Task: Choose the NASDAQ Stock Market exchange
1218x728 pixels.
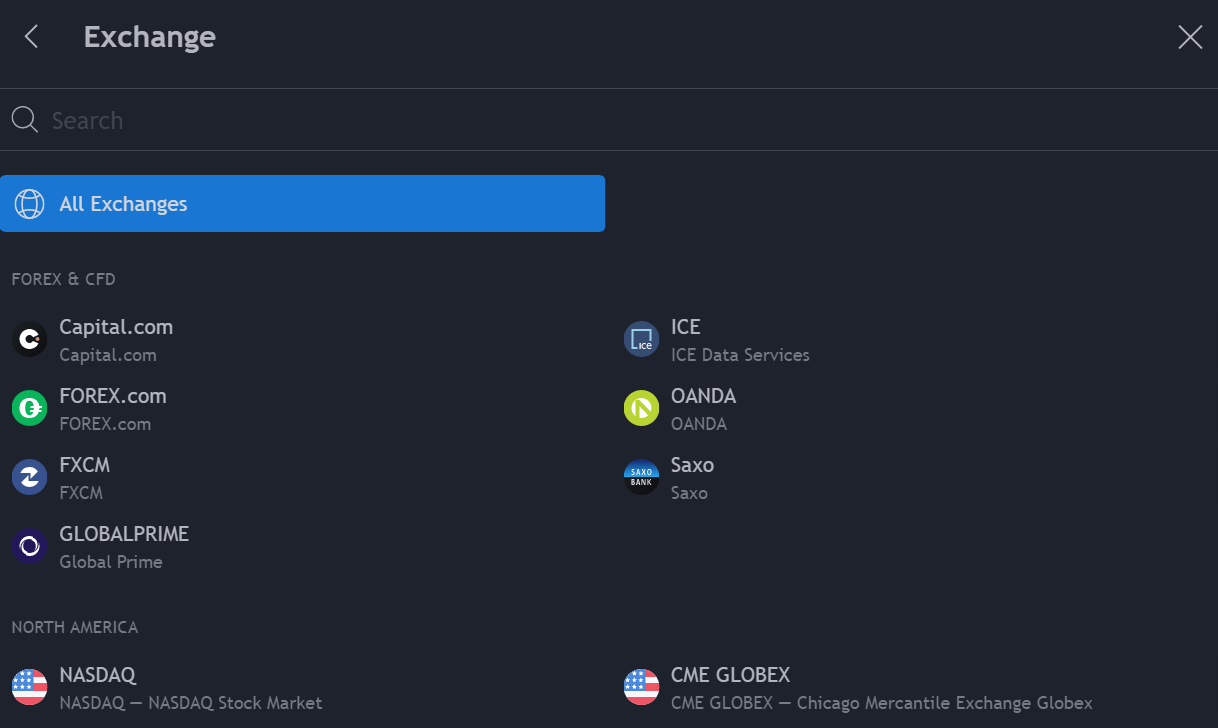Action: 190,688
